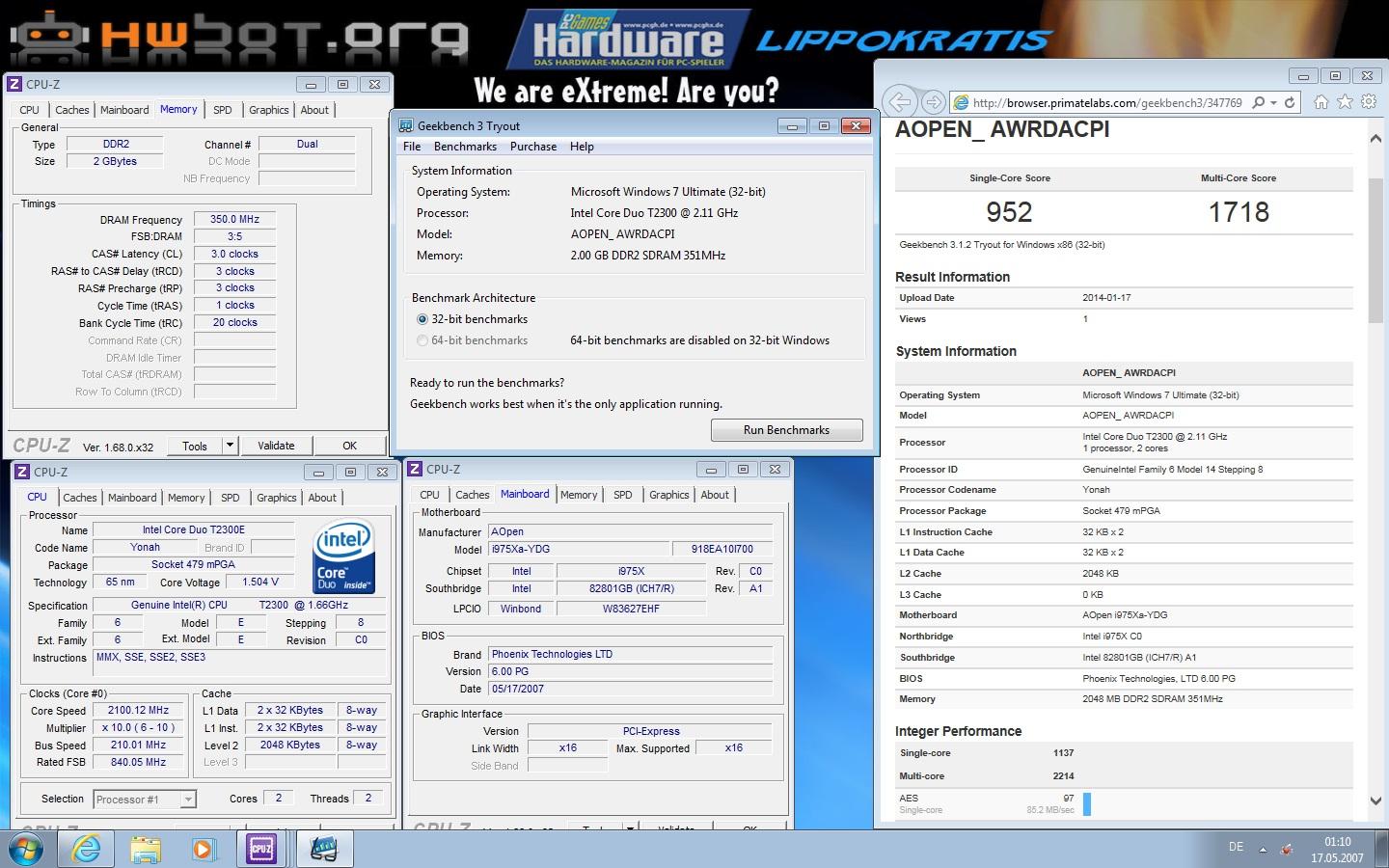
Task: Open the Purchase menu in Geekbench
Action: tap(533, 147)
